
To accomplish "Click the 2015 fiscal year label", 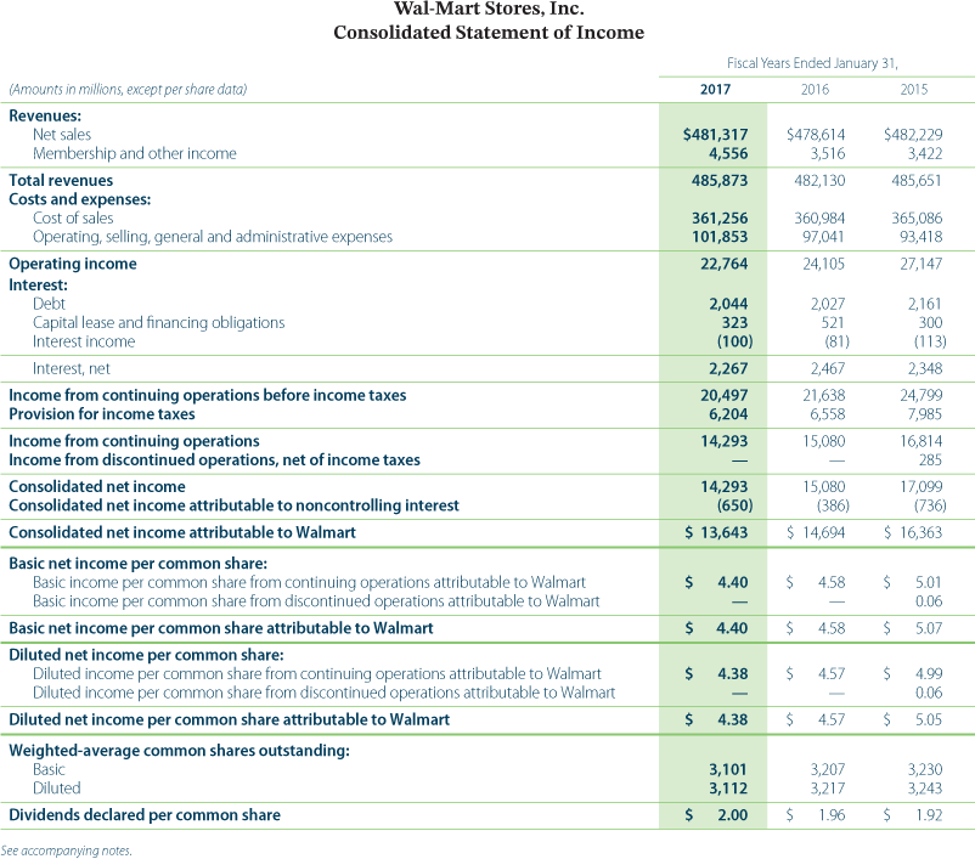I will (915, 89).
